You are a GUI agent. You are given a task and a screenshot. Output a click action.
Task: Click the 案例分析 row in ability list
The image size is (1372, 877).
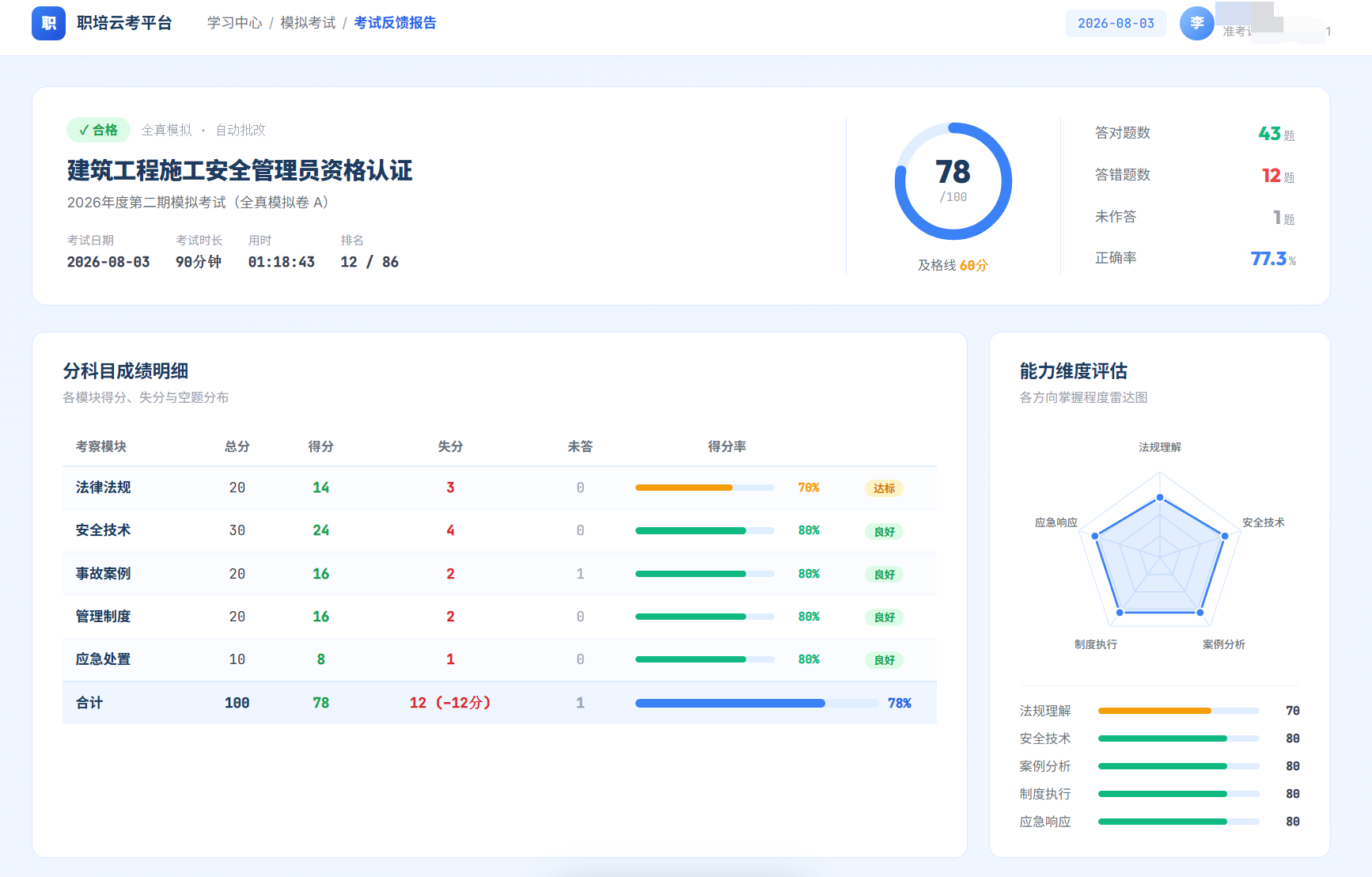(x=1160, y=766)
